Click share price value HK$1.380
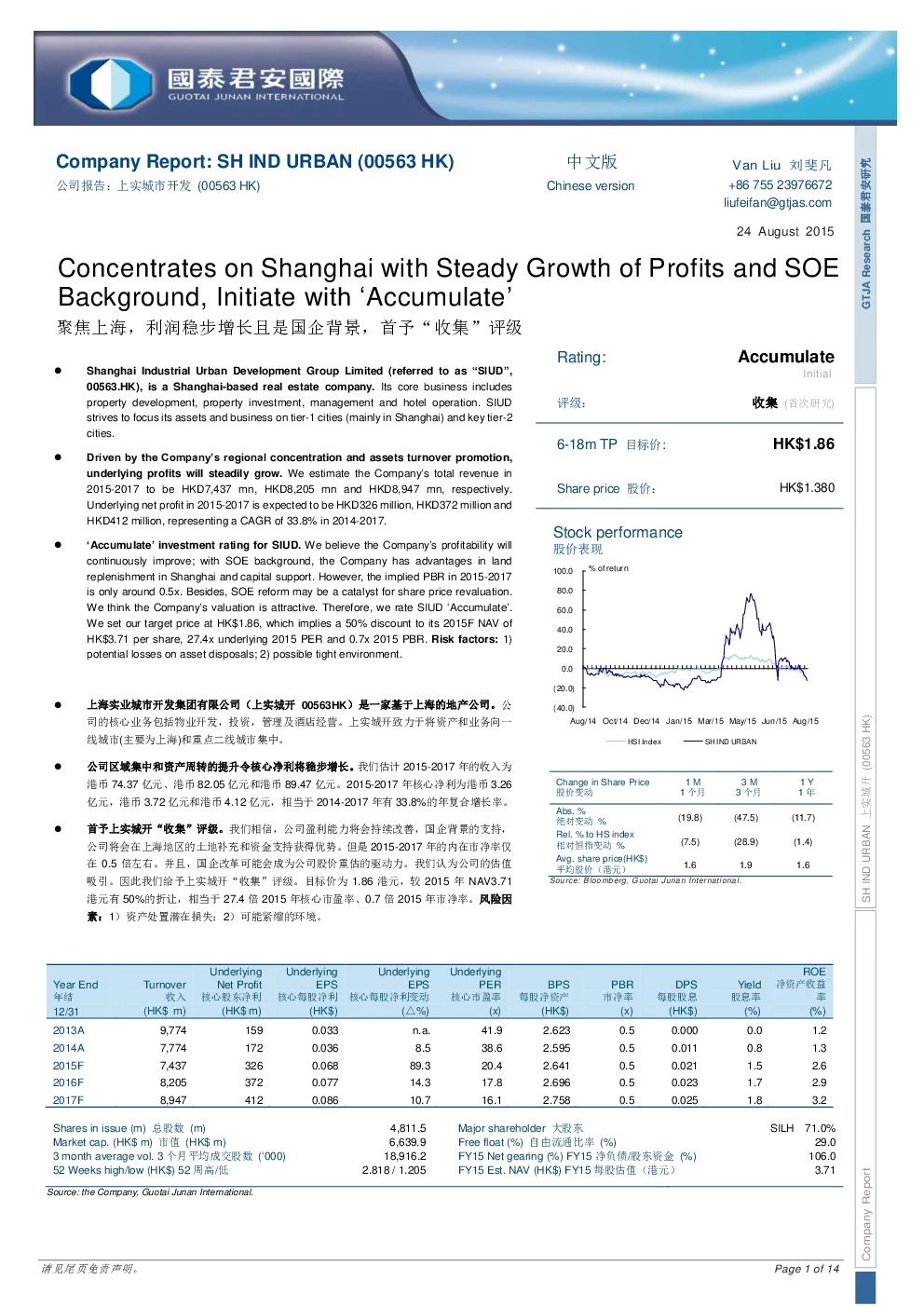This screenshot has width=924, height=1307. 807,488
